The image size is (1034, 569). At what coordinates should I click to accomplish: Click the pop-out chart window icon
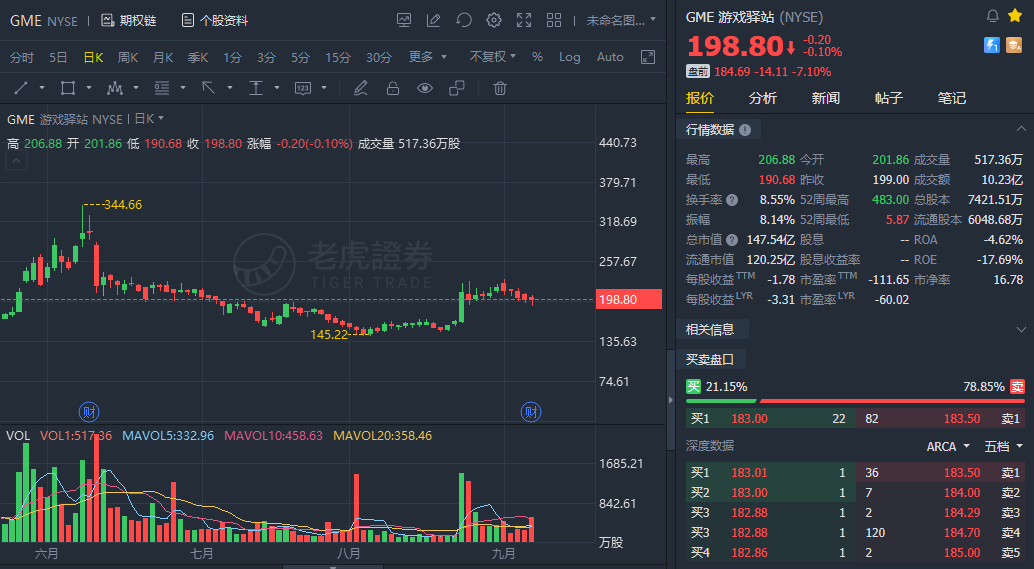pos(648,57)
